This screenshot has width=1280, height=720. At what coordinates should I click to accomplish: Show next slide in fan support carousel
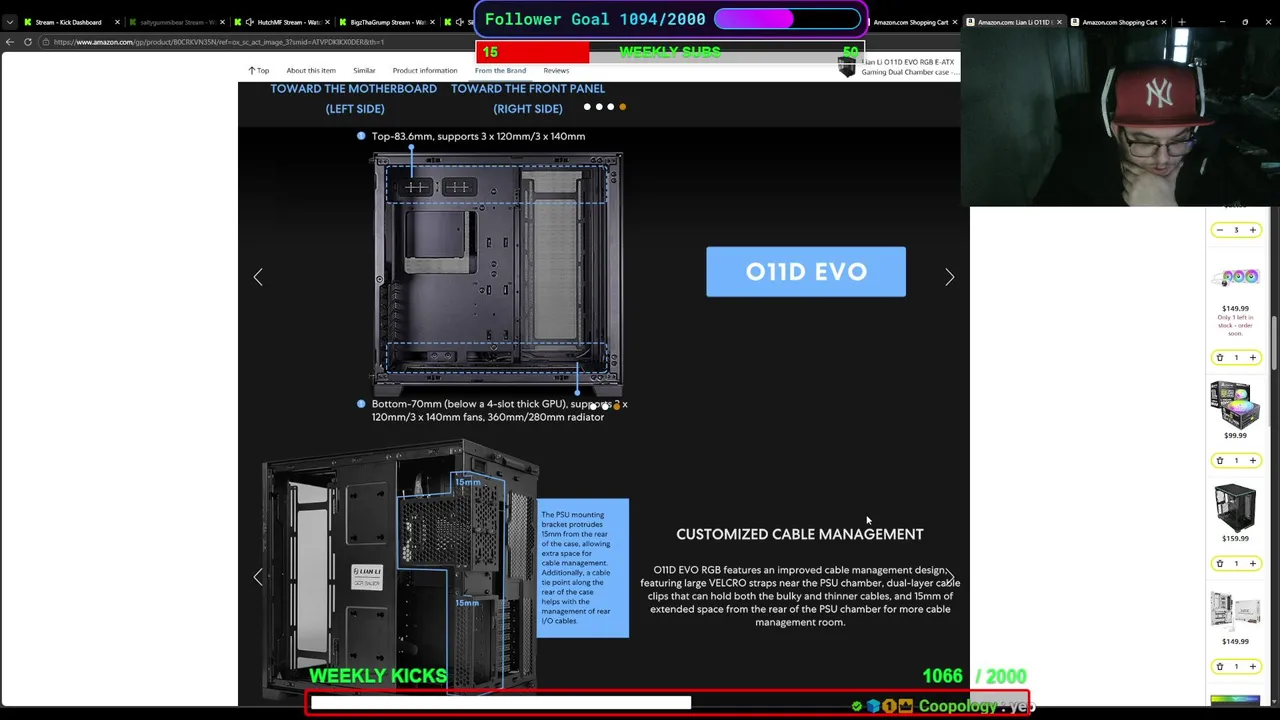[x=949, y=277]
